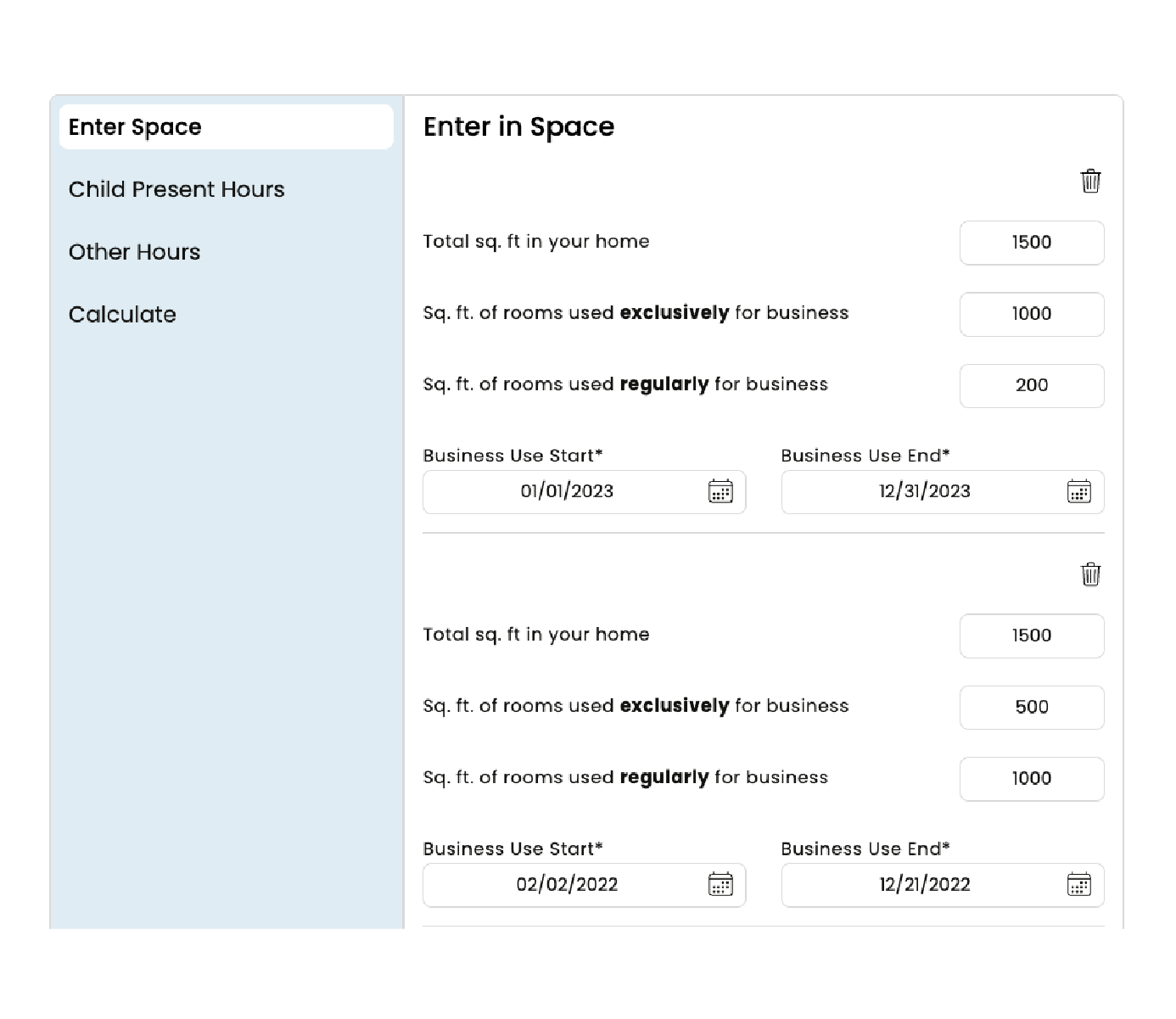
Task: Open calendar picker beside 12/21/2022 end date
Action: pos(1078,885)
